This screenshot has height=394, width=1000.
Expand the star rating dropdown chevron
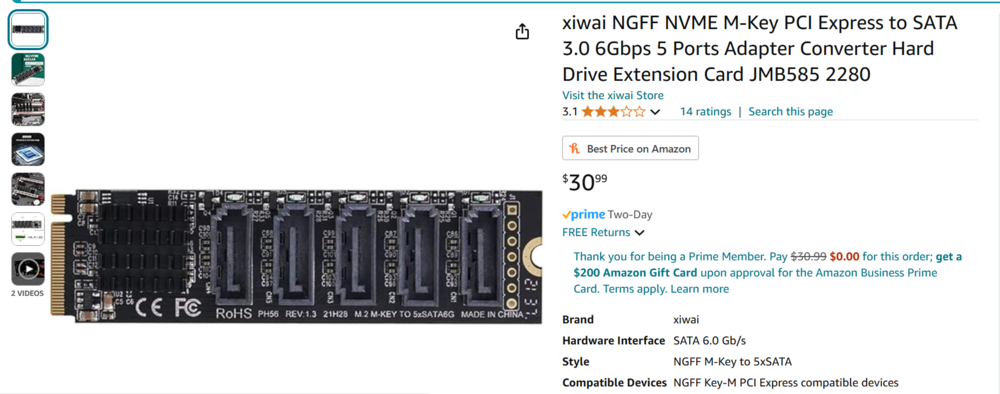point(655,112)
